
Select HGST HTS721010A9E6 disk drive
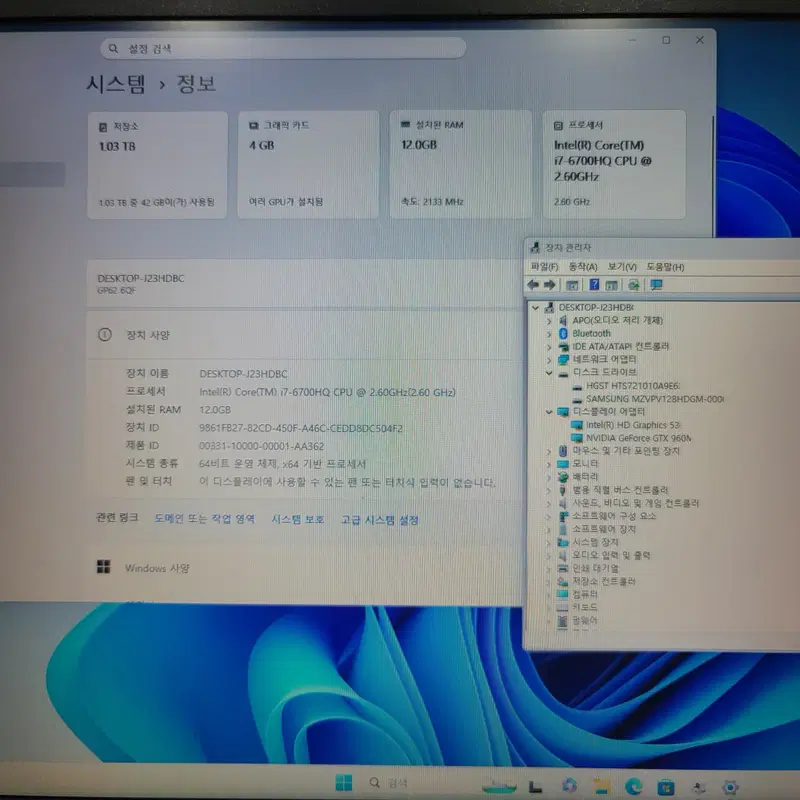pos(633,386)
